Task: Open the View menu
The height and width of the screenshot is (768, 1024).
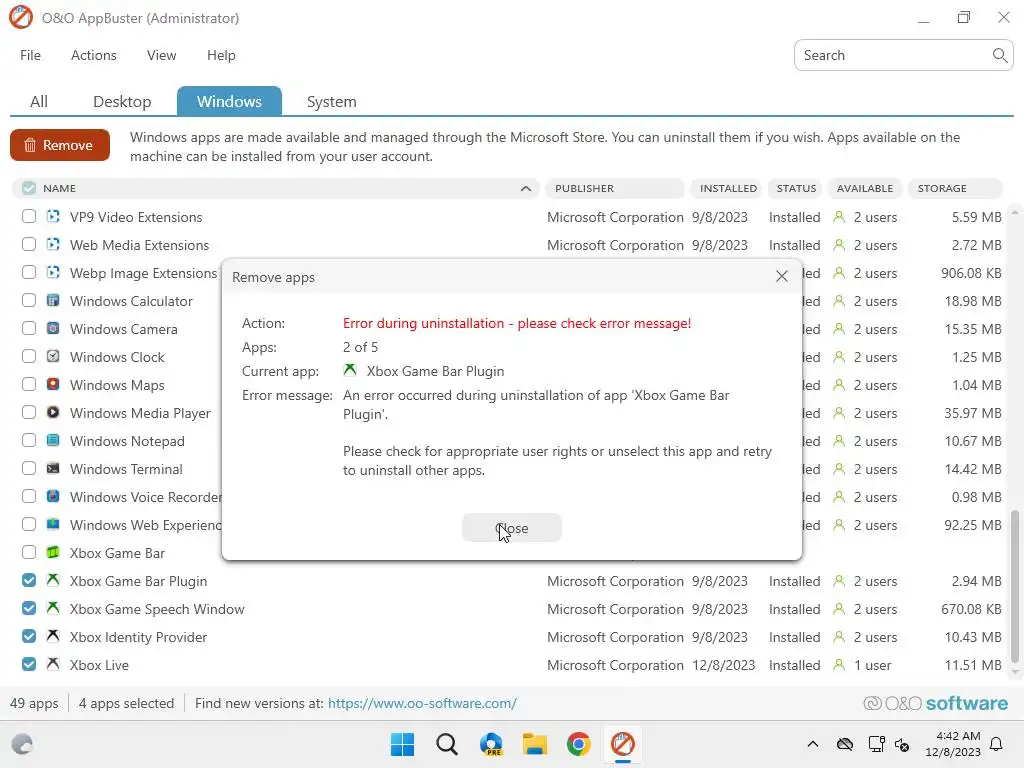Action: (161, 56)
